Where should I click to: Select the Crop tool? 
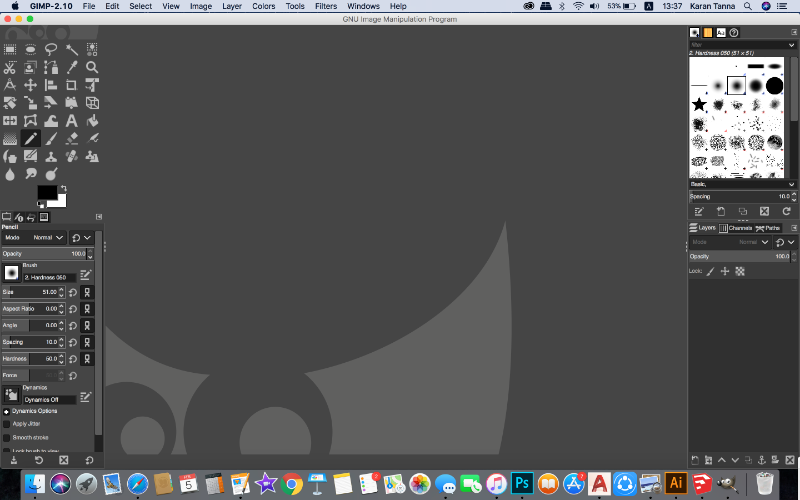[72, 85]
